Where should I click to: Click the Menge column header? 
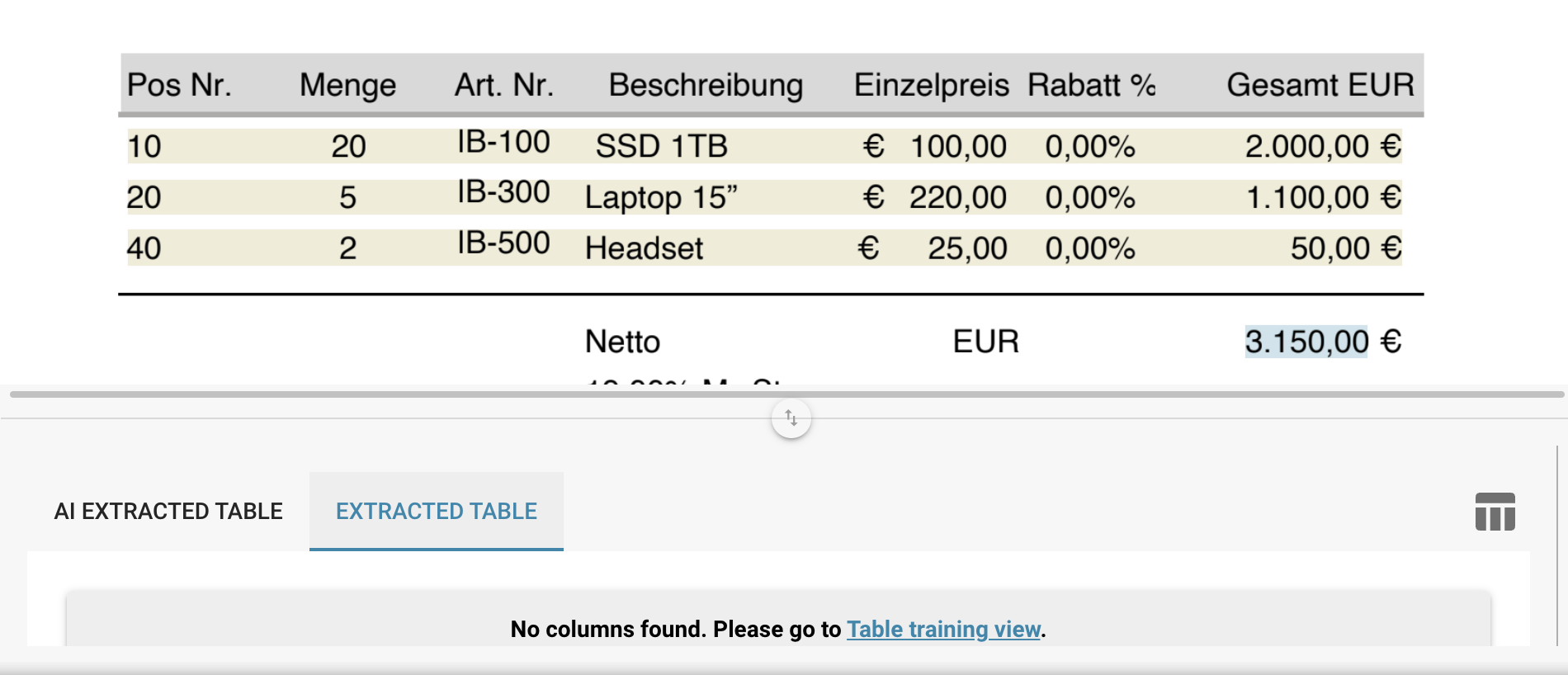tap(347, 85)
